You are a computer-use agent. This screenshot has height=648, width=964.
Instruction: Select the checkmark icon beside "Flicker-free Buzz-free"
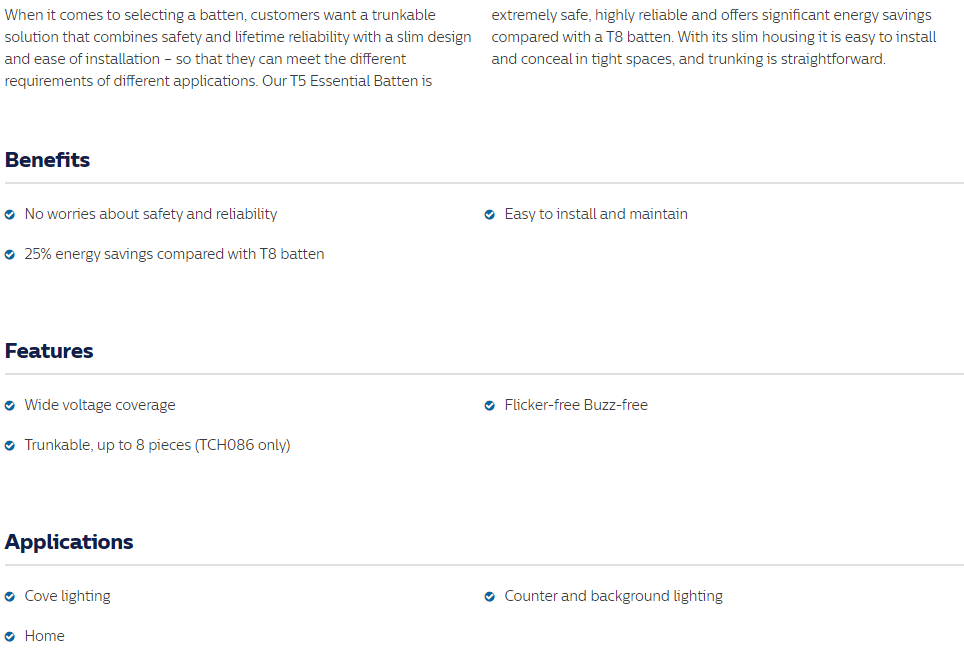click(490, 406)
